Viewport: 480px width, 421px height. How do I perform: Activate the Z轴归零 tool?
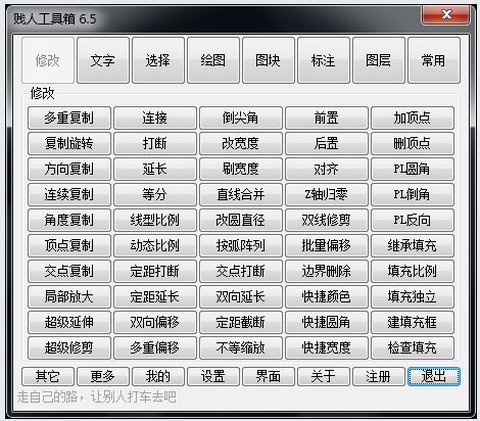pyautogui.click(x=327, y=195)
